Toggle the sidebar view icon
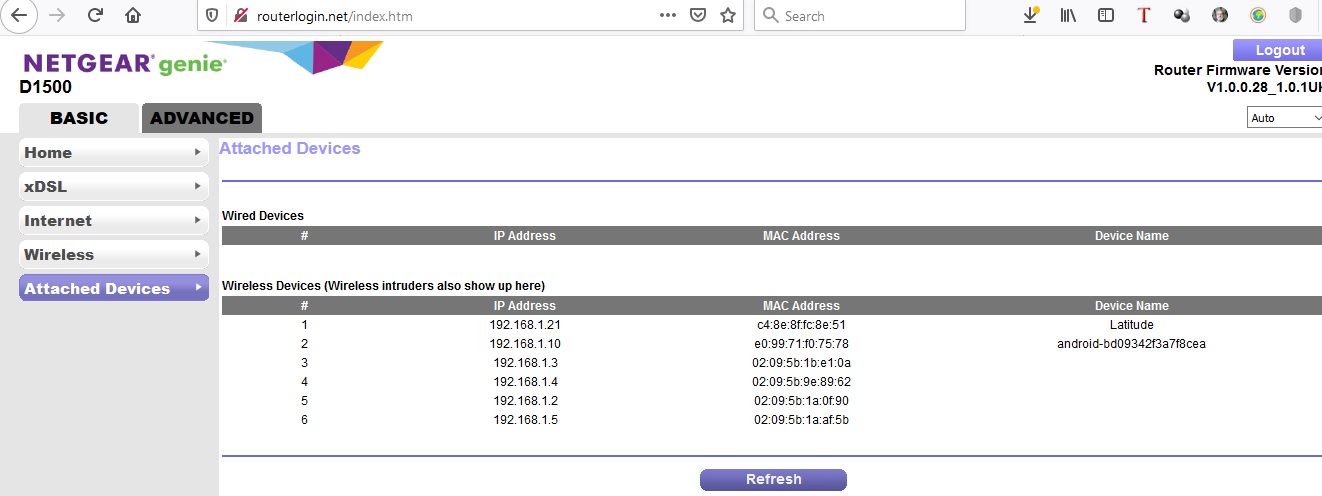Screen dimensions: 1322x496 1106,15
